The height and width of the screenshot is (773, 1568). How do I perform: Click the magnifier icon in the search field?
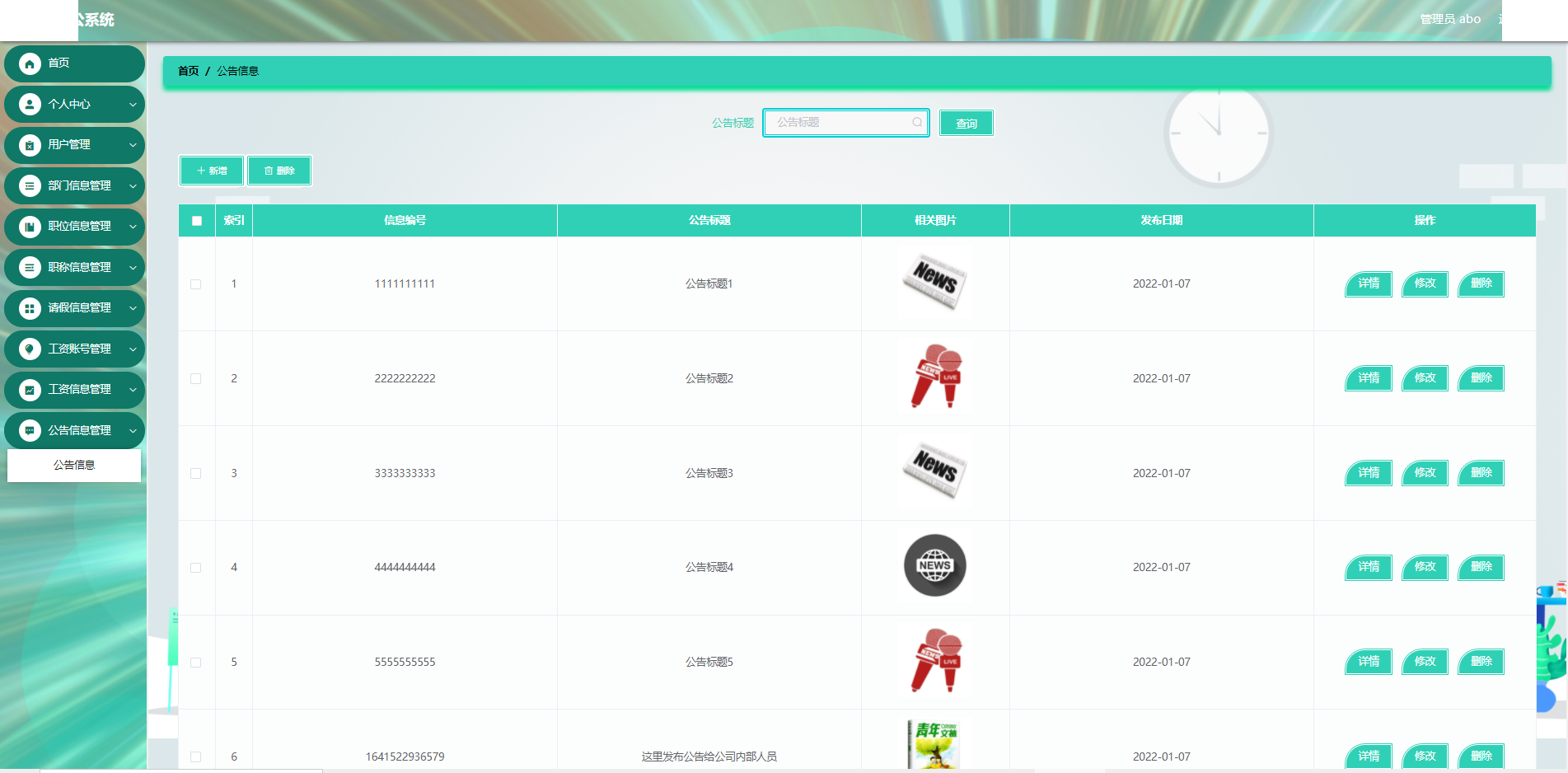click(x=917, y=123)
